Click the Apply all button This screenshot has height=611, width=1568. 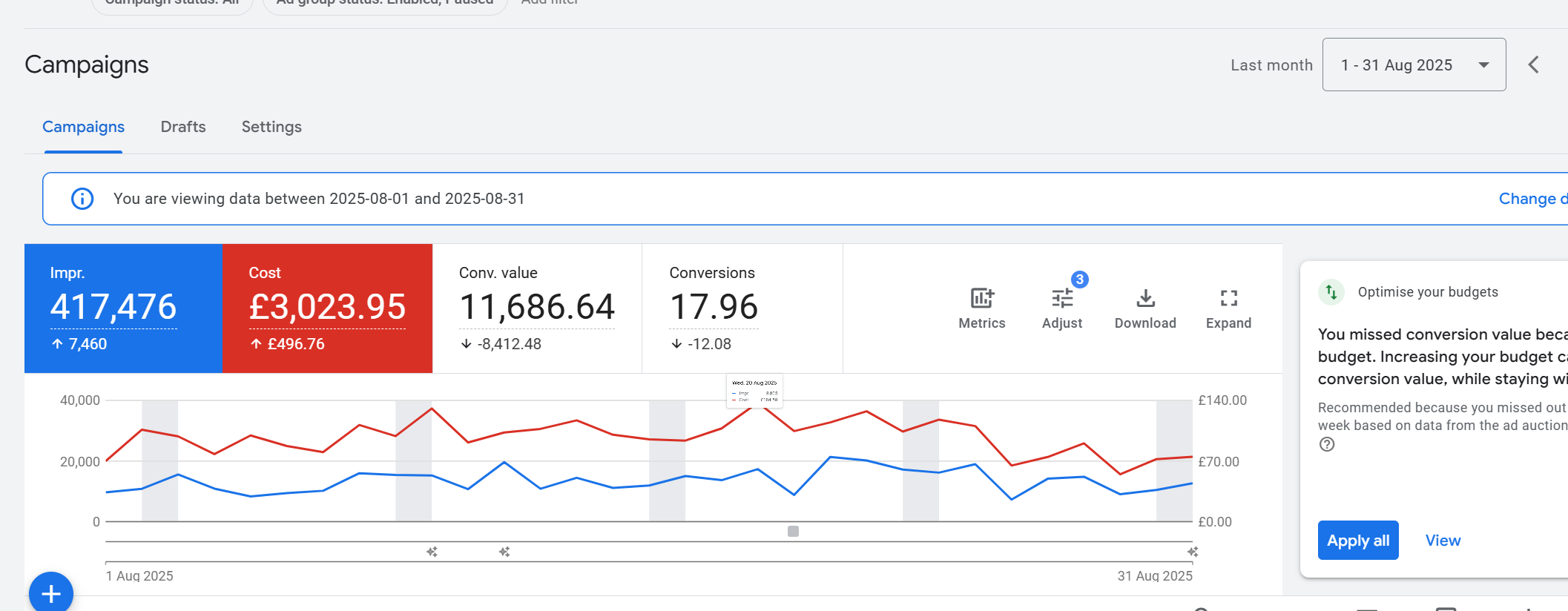(x=1357, y=541)
